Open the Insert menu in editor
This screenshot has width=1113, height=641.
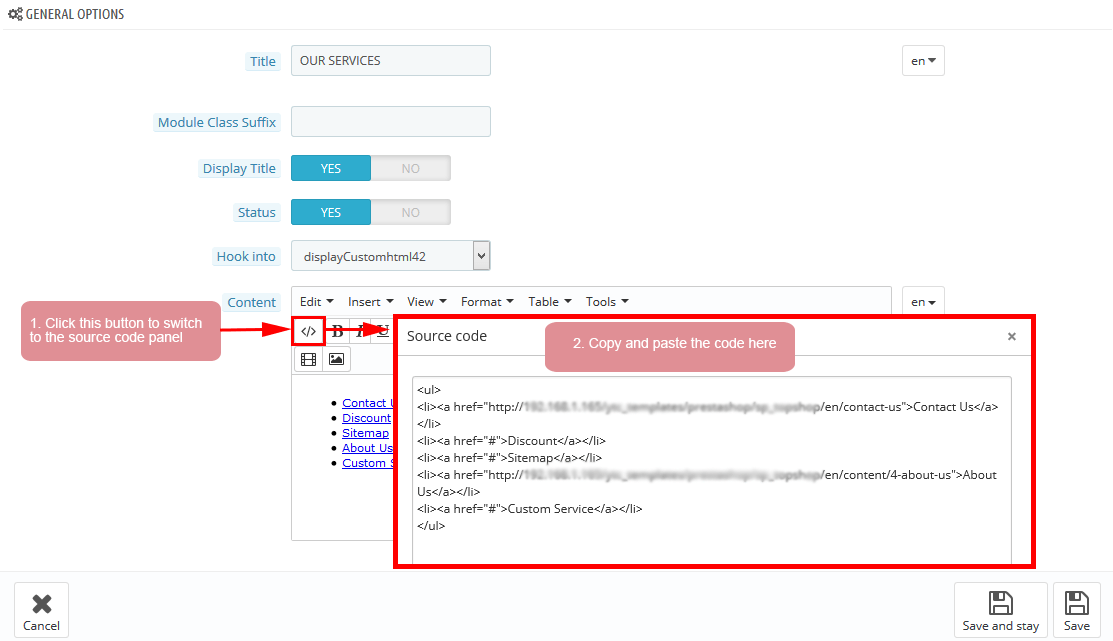(x=370, y=302)
